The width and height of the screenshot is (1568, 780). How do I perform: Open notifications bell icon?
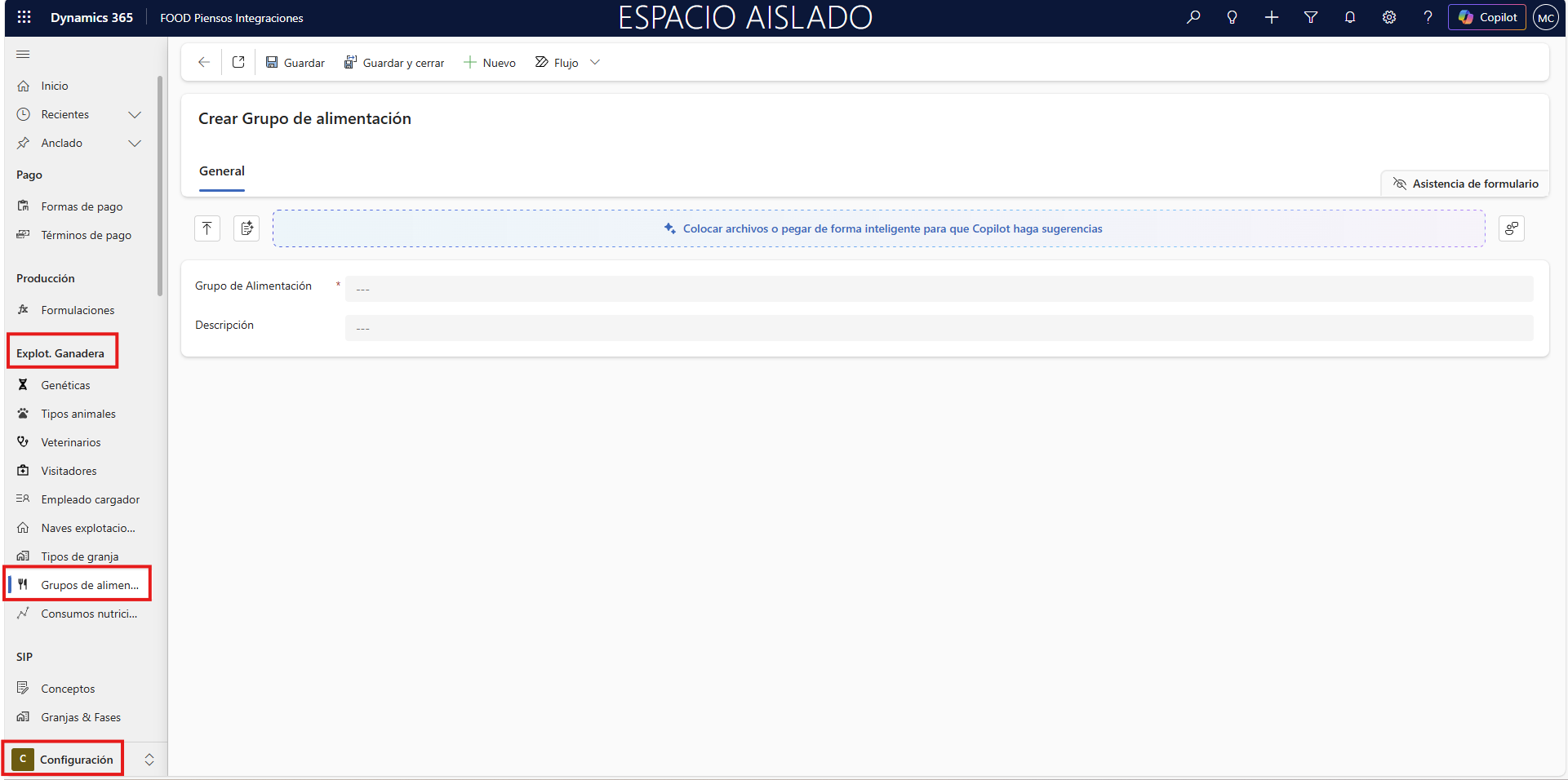1349,17
